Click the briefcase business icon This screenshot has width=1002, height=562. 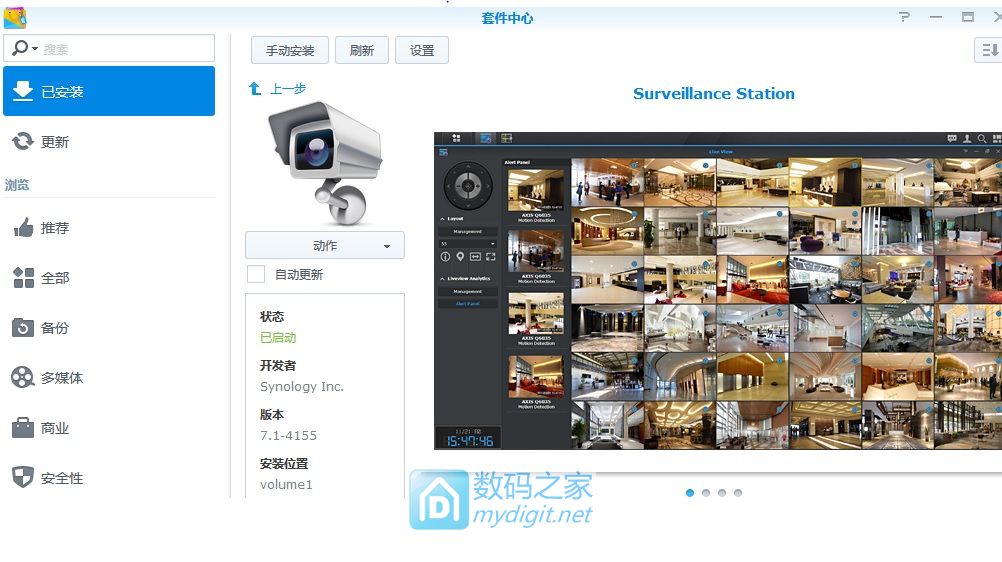23,427
